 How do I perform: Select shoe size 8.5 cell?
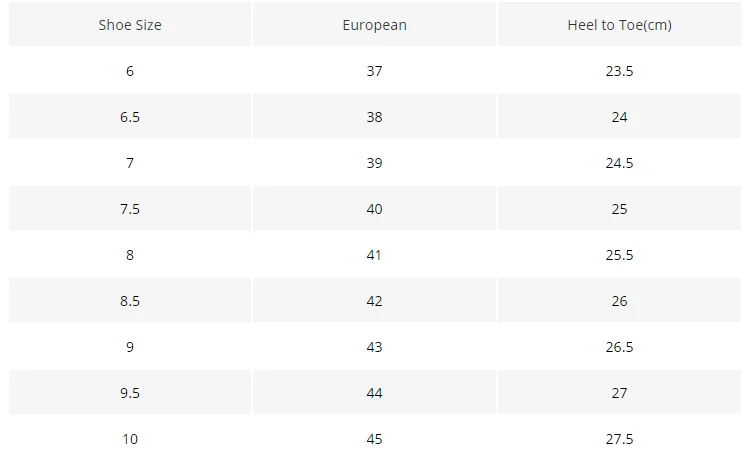(x=130, y=301)
